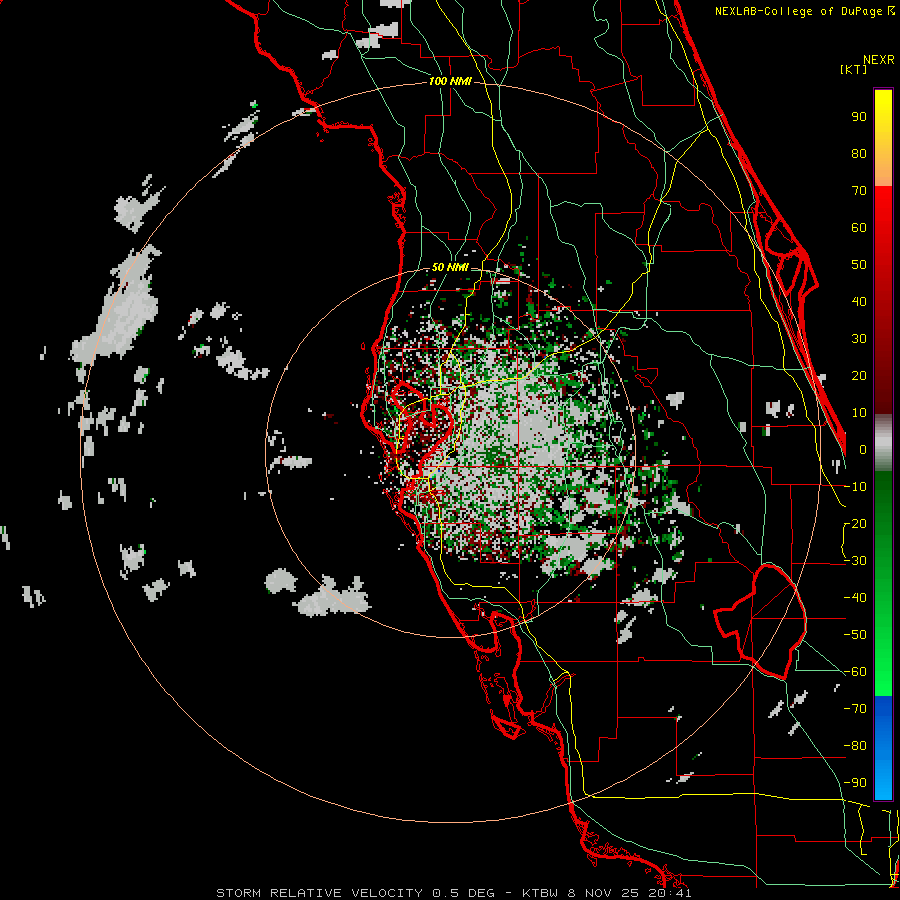Click the 80 knot scale label
The height and width of the screenshot is (900, 900).
pyautogui.click(x=859, y=154)
